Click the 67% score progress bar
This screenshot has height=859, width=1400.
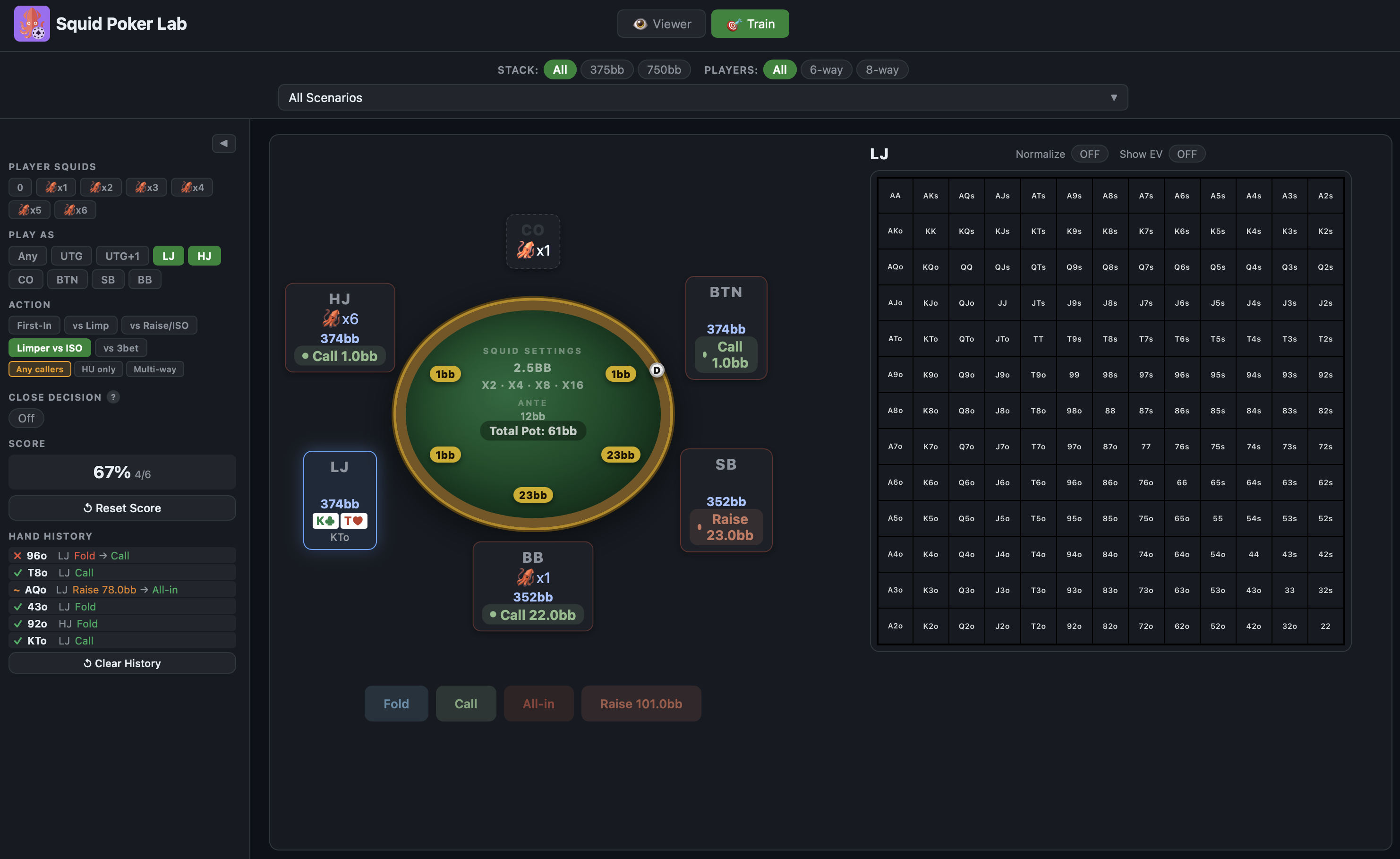click(x=121, y=472)
